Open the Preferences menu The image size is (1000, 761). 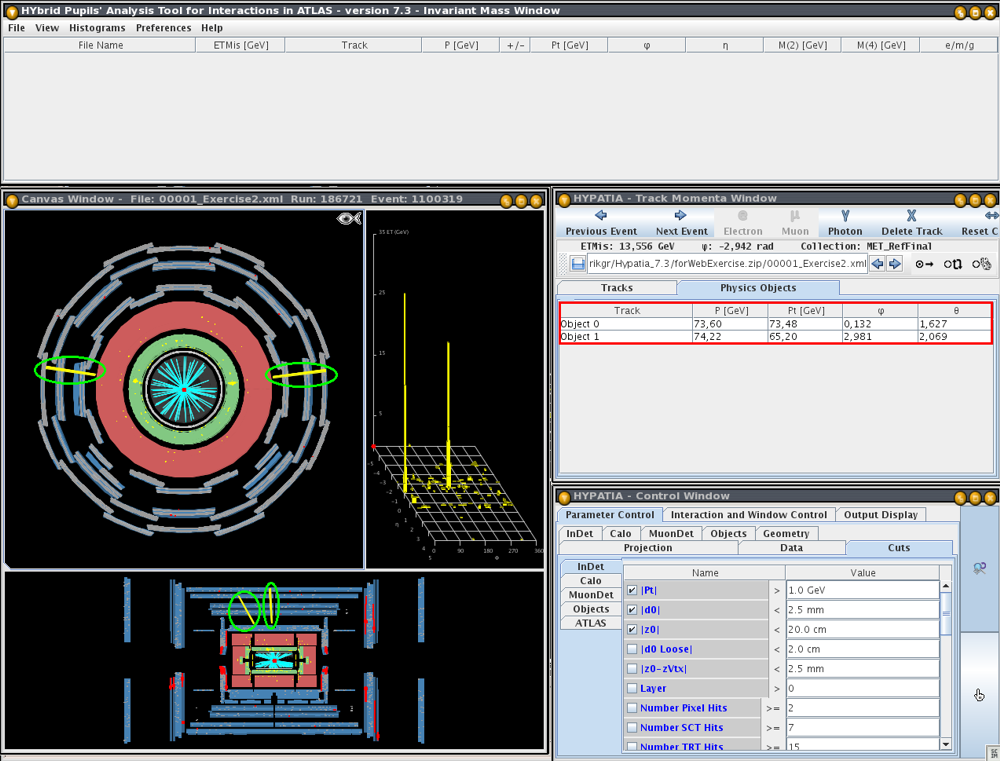point(163,28)
